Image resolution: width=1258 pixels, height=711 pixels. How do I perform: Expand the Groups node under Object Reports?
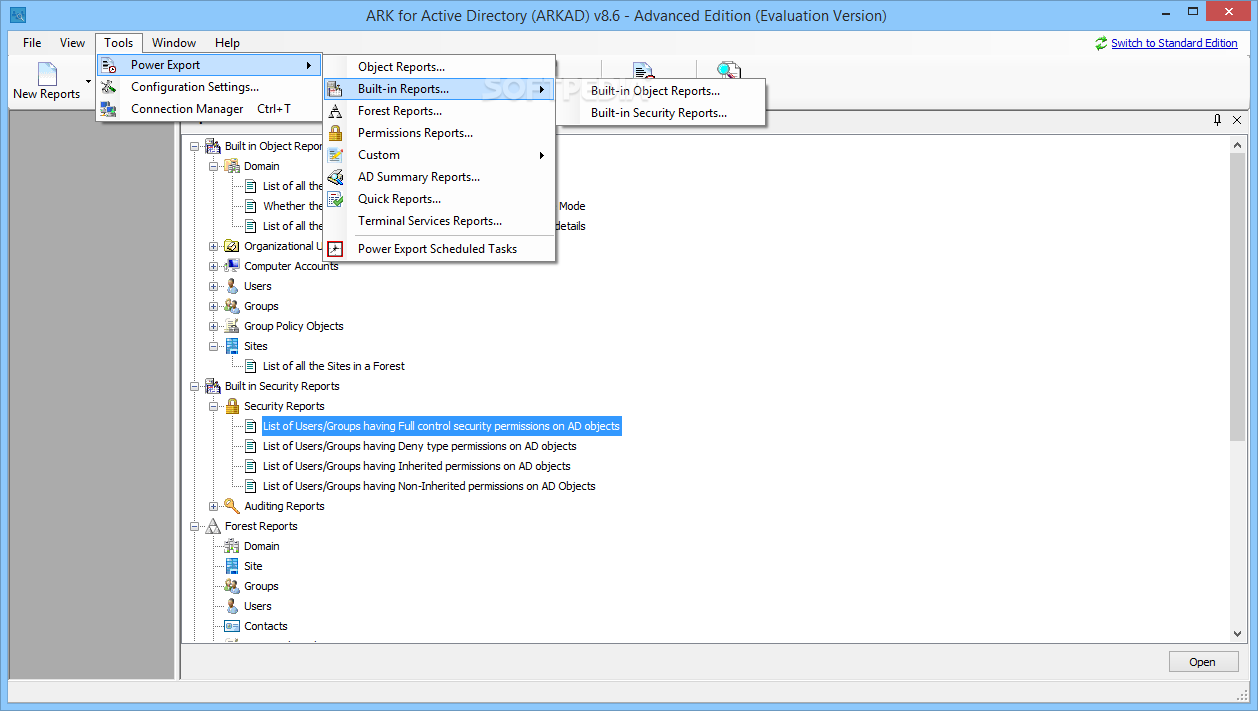click(x=214, y=306)
